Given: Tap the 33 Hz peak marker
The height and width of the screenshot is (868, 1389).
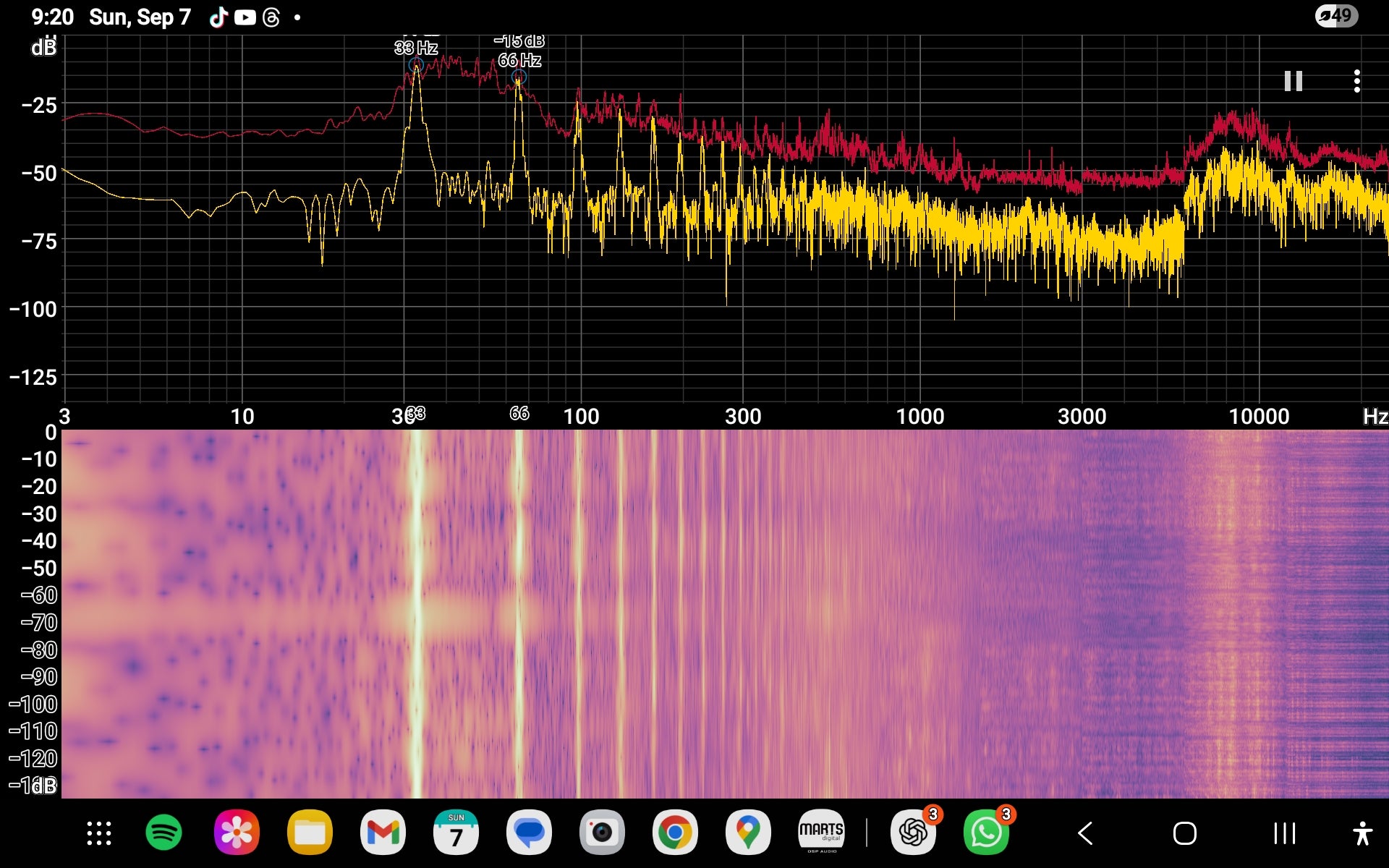Looking at the screenshot, I should coord(415,66).
